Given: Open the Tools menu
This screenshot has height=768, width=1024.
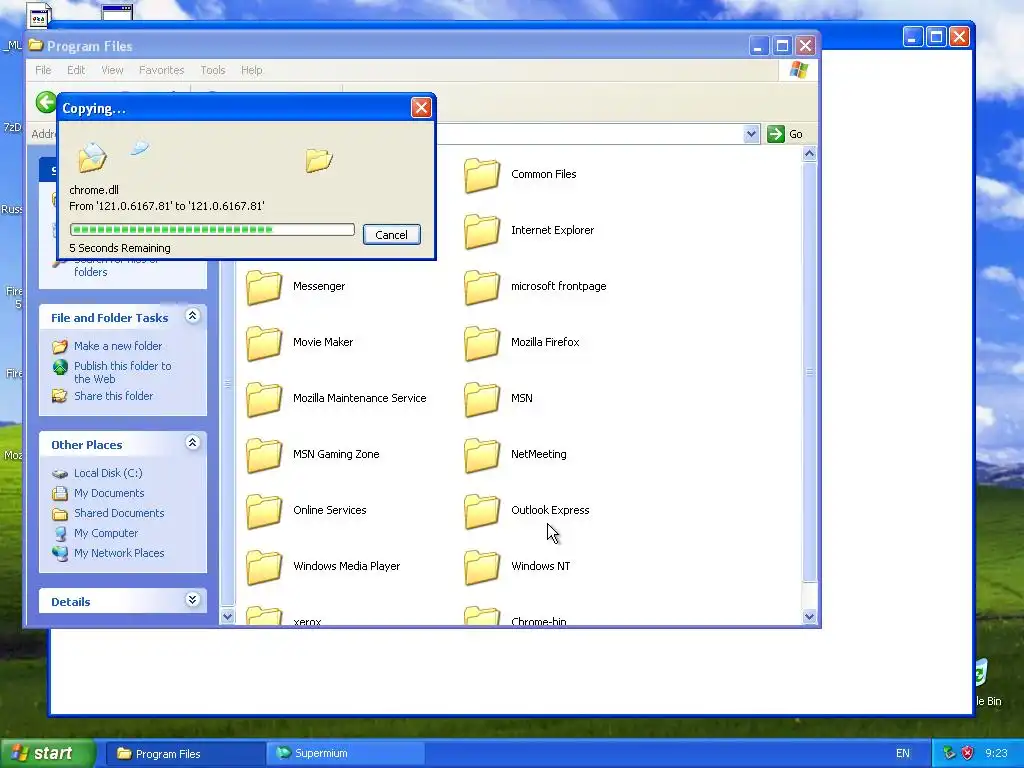Looking at the screenshot, I should (x=212, y=70).
